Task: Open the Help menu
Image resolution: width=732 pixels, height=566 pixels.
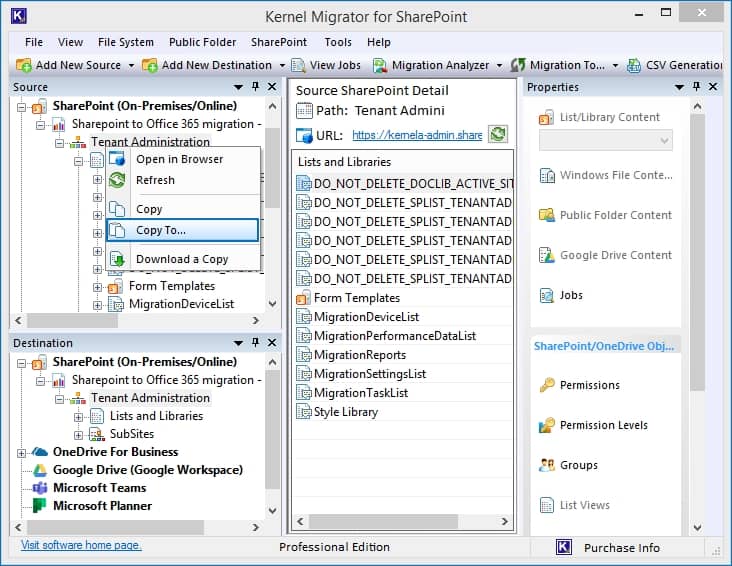Action: click(x=379, y=42)
